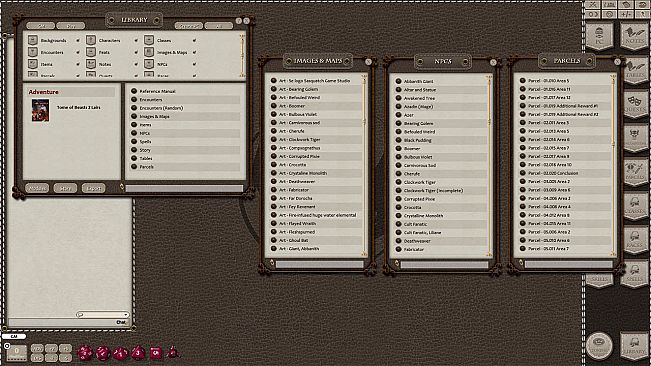Toggle Encounters sidebar checkmark in Library
Viewport: 651px width, 366px height.
(x=78, y=53)
